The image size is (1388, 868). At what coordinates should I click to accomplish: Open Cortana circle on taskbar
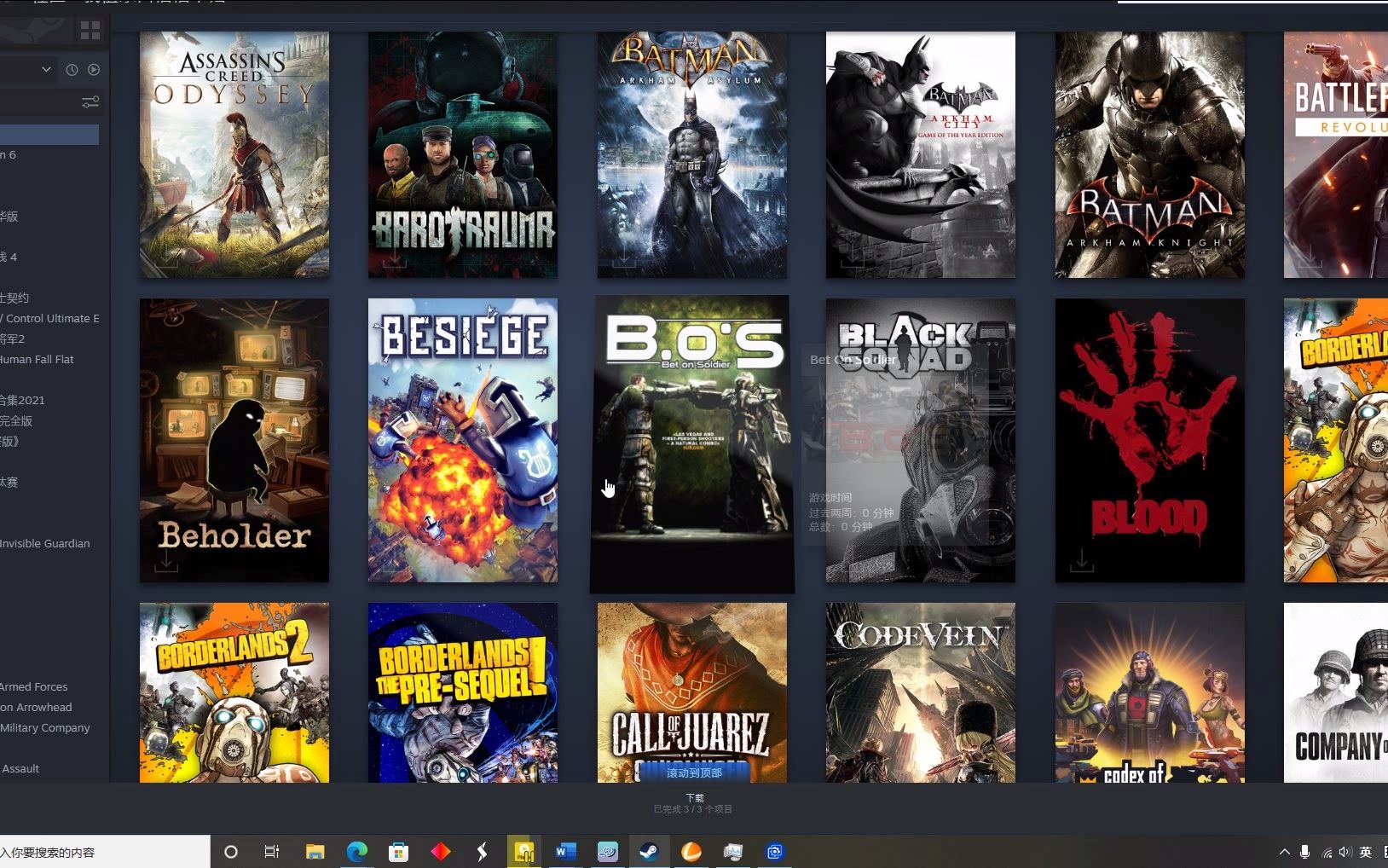pos(230,852)
